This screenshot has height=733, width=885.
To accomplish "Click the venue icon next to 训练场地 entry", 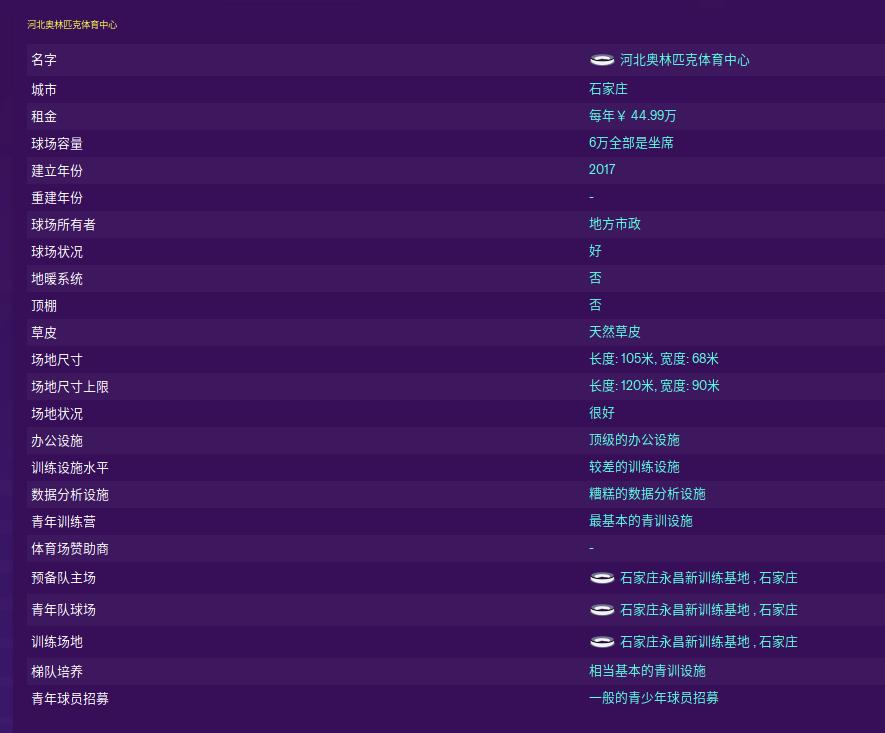I will pyautogui.click(x=601, y=641).
